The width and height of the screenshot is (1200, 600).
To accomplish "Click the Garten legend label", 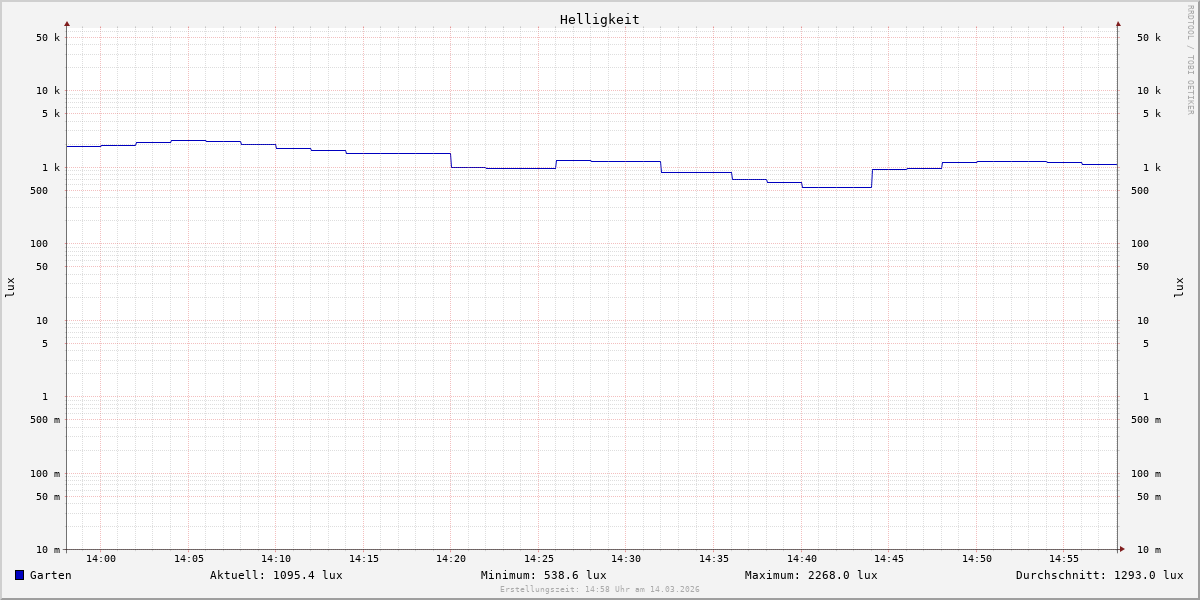I will 50,575.
